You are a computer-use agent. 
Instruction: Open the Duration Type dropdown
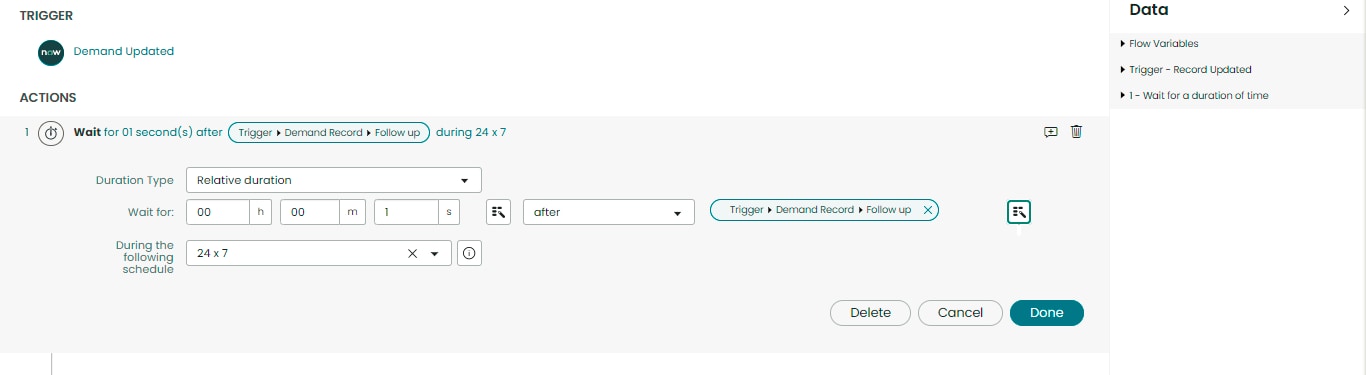point(334,180)
